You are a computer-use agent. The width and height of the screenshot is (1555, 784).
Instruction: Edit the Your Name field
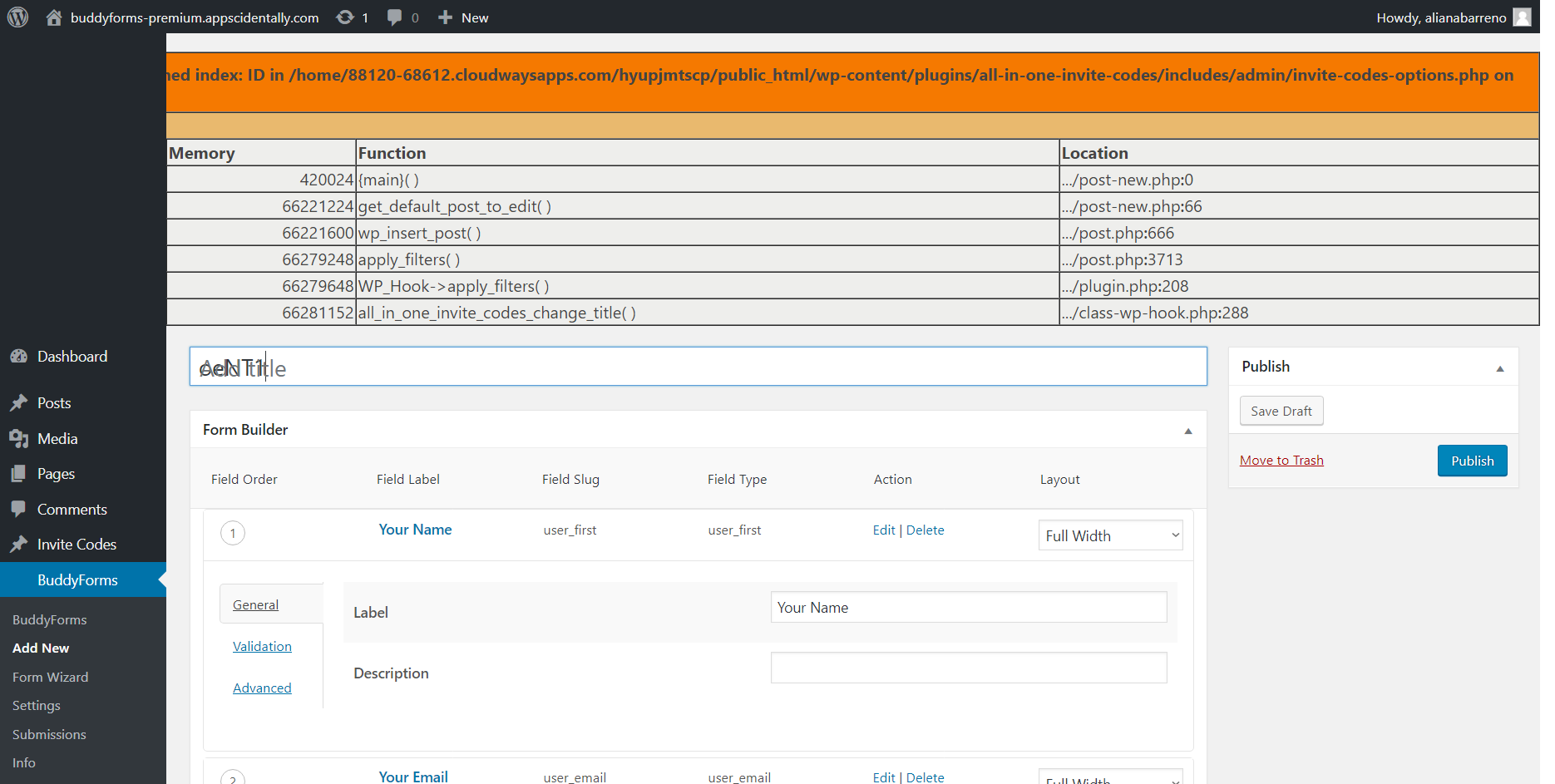coord(883,530)
